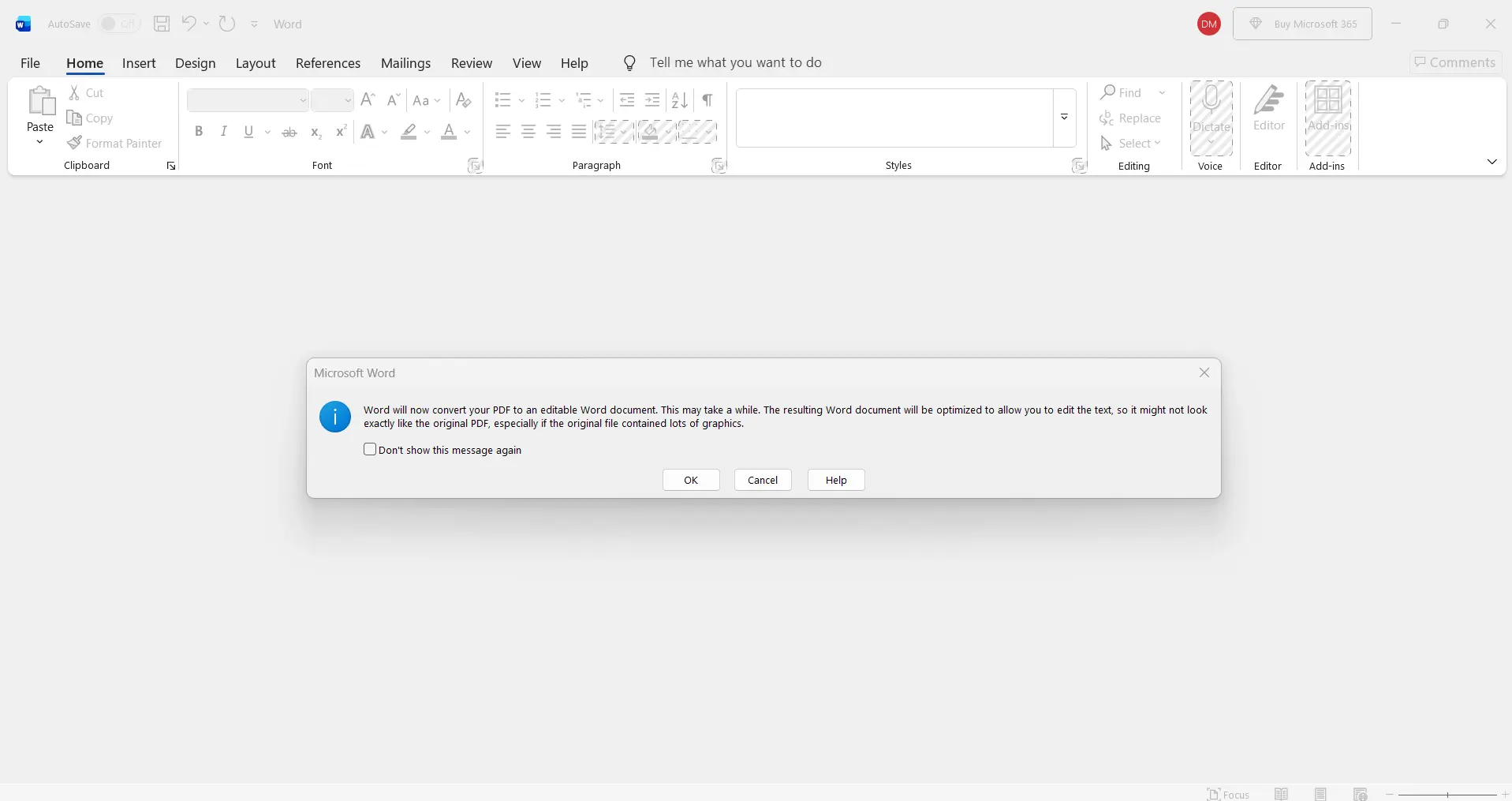1512x801 pixels.
Task: Switch to the Design tab
Action: (x=195, y=63)
